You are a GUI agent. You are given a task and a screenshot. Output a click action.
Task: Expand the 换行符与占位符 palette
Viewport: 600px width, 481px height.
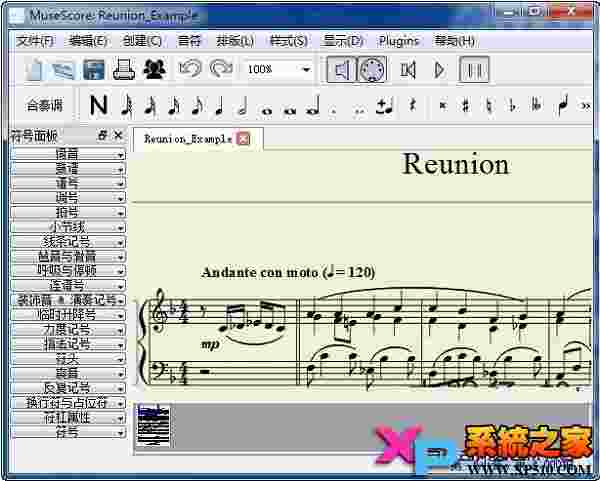click(x=68, y=403)
